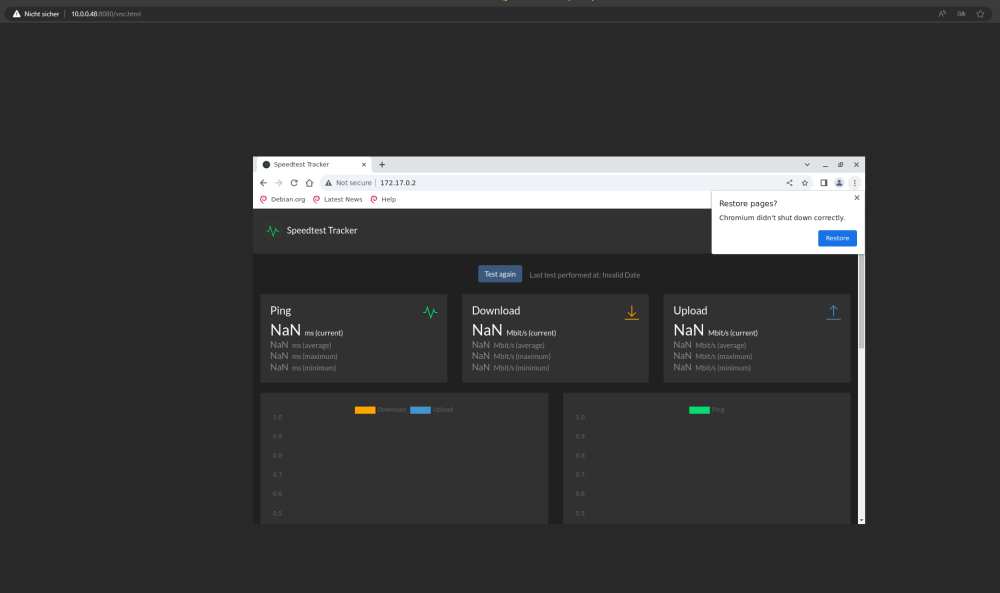Open Debian.org bookmark
This screenshot has height=593, width=1000.
point(283,200)
